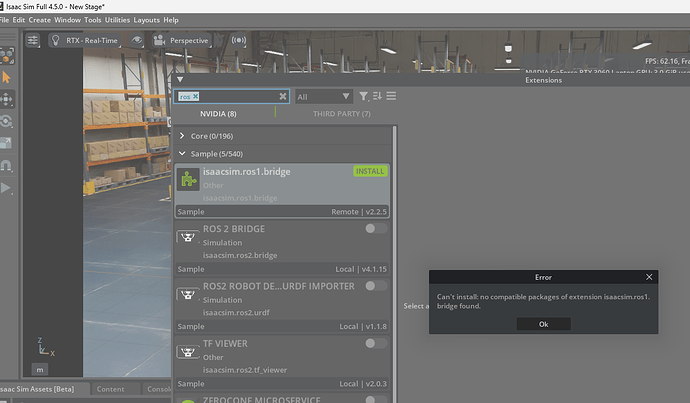Select the TF VIEWER title text
This screenshot has width=690, height=403.
click(225, 344)
